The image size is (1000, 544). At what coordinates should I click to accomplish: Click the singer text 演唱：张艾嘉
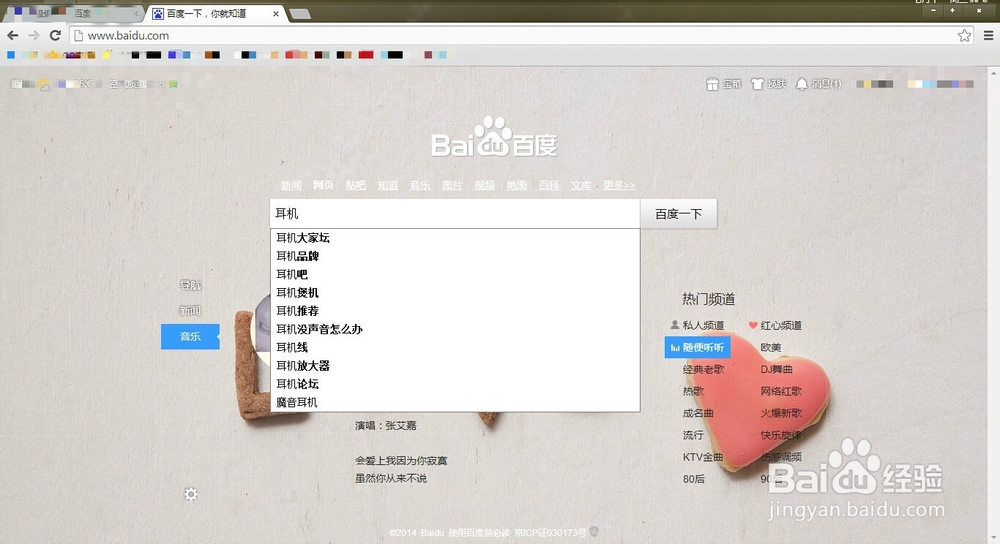pos(386,425)
